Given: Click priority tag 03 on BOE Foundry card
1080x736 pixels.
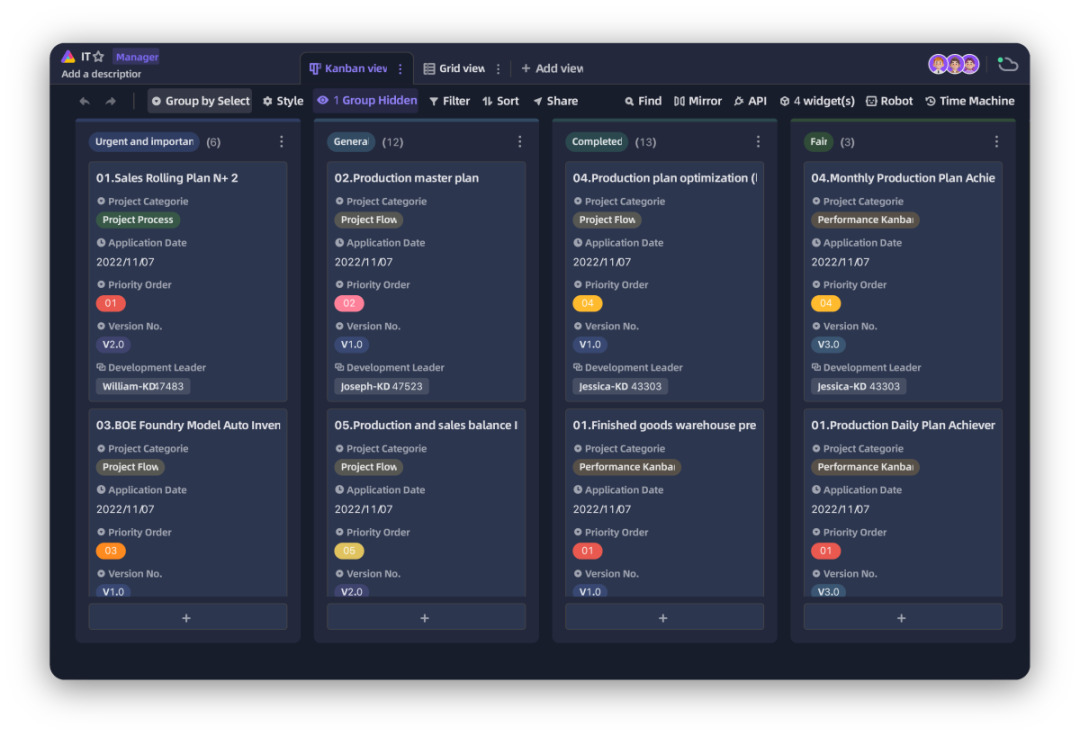Looking at the screenshot, I should pyautogui.click(x=110, y=551).
